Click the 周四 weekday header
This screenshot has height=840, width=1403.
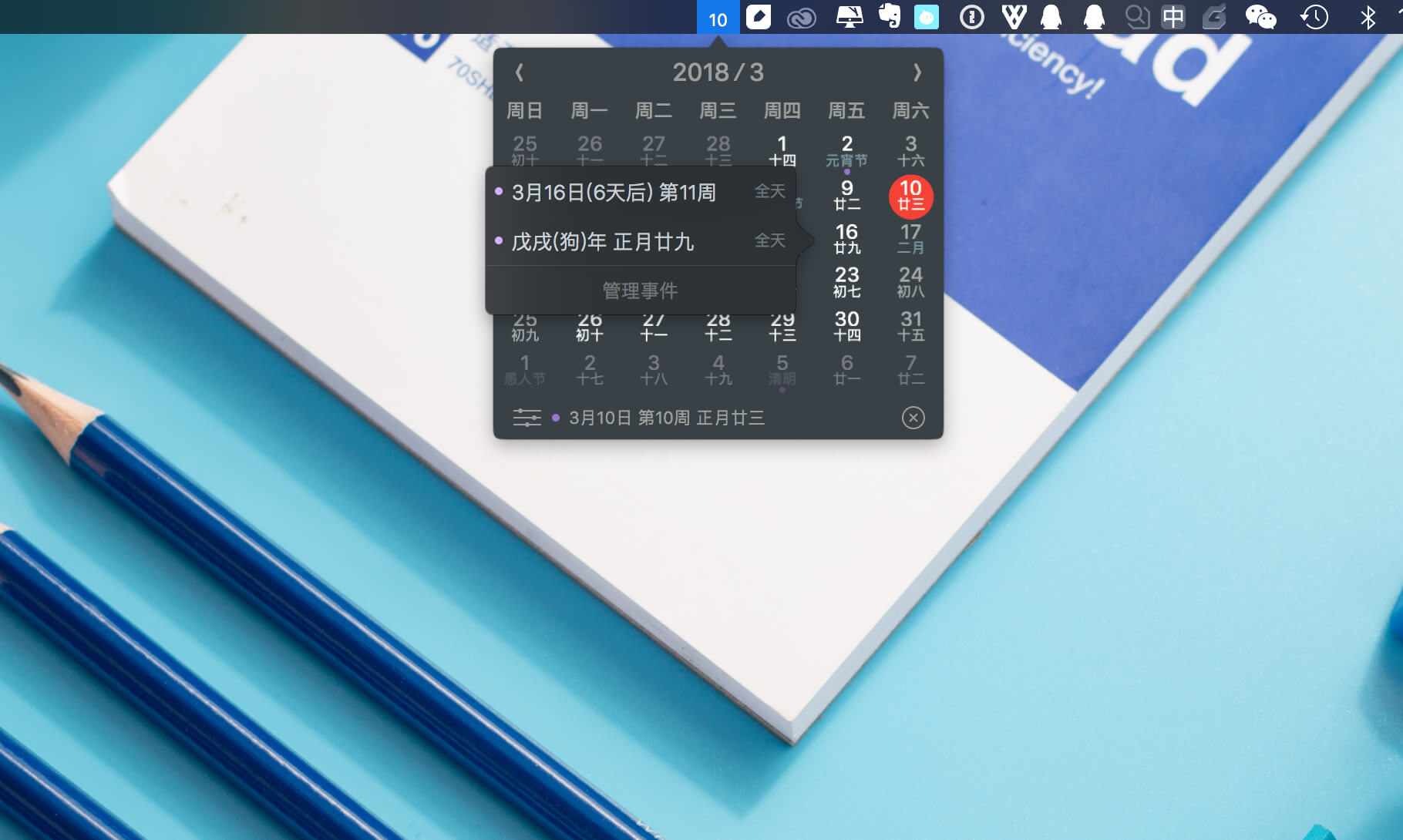point(782,111)
